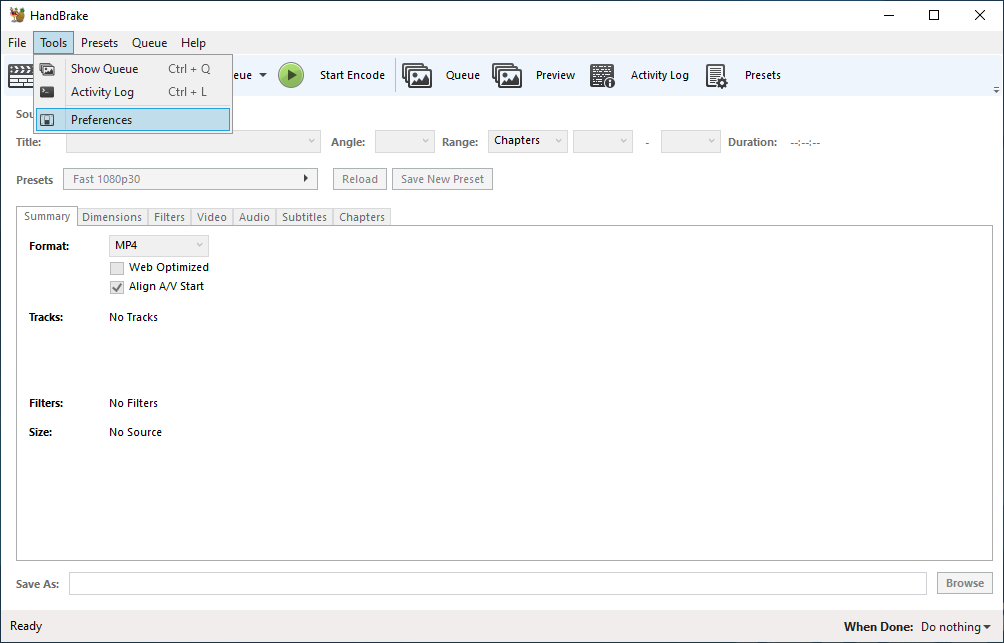The height and width of the screenshot is (643, 1004).
Task: Click the No Source size text
Action: tap(135, 432)
